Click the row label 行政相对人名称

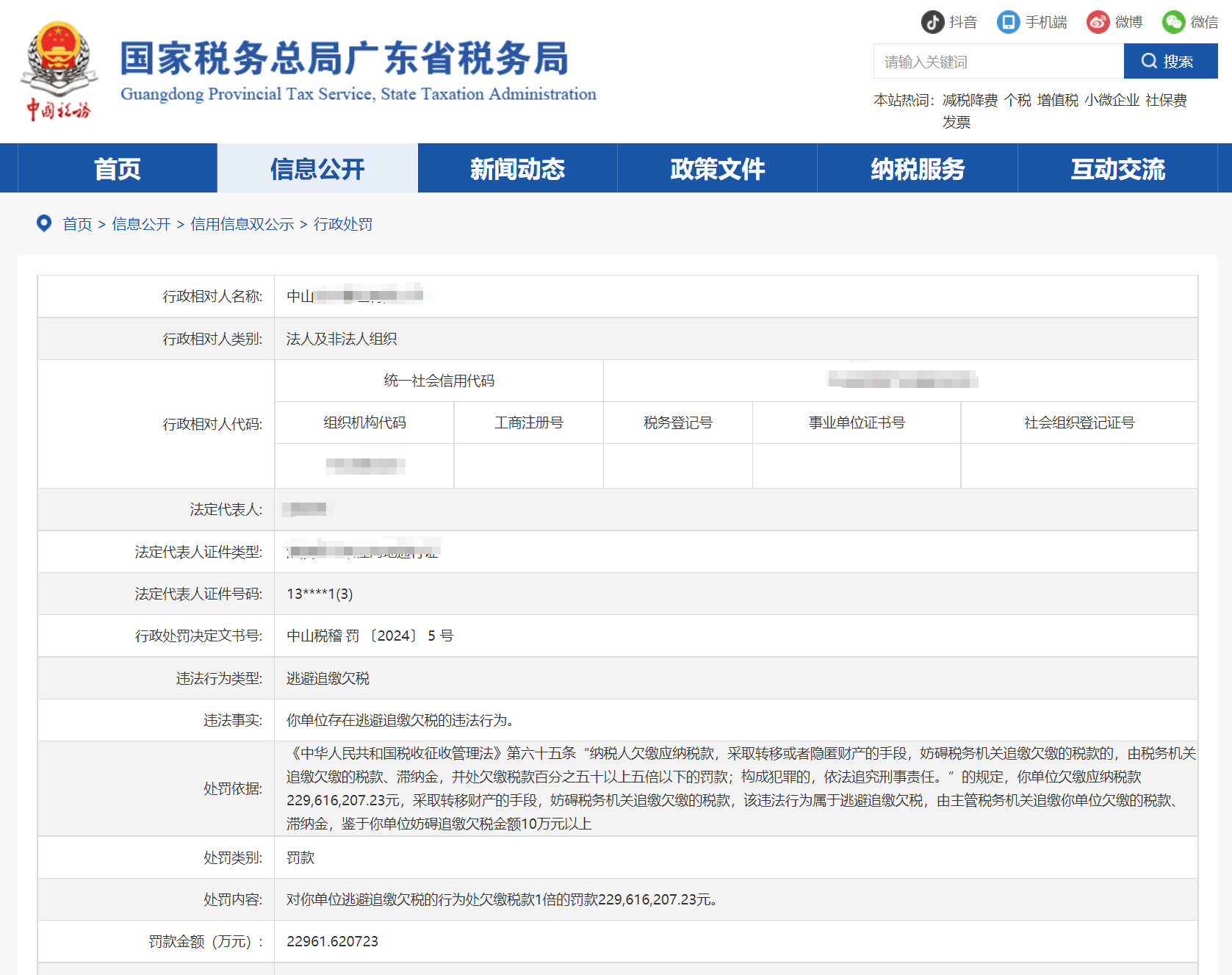pos(212,296)
